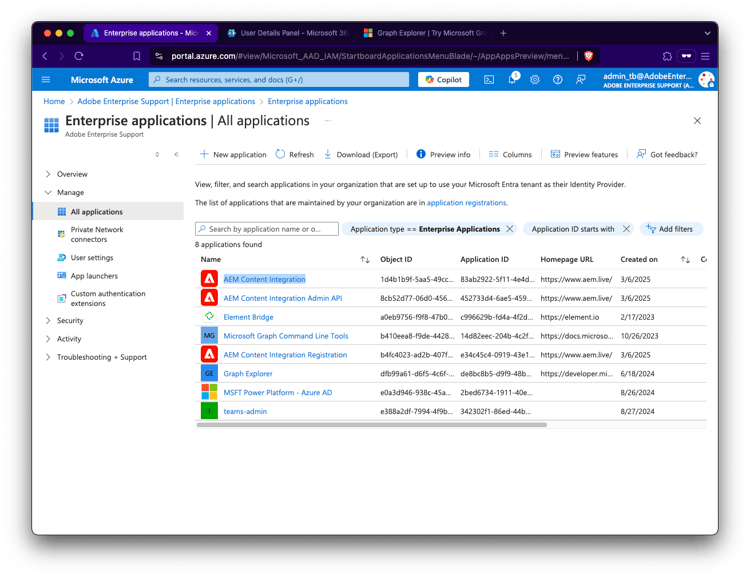This screenshot has height=577, width=750.
Task: Click the site settings icon in address bar
Action: coord(159,56)
